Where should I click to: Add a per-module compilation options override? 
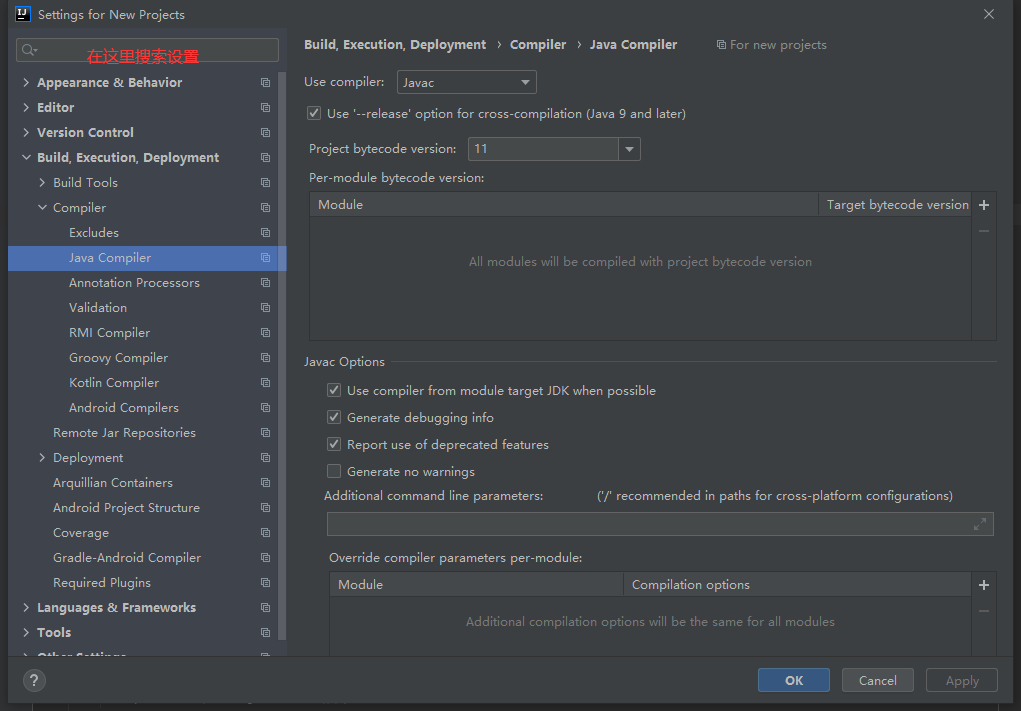[984, 585]
